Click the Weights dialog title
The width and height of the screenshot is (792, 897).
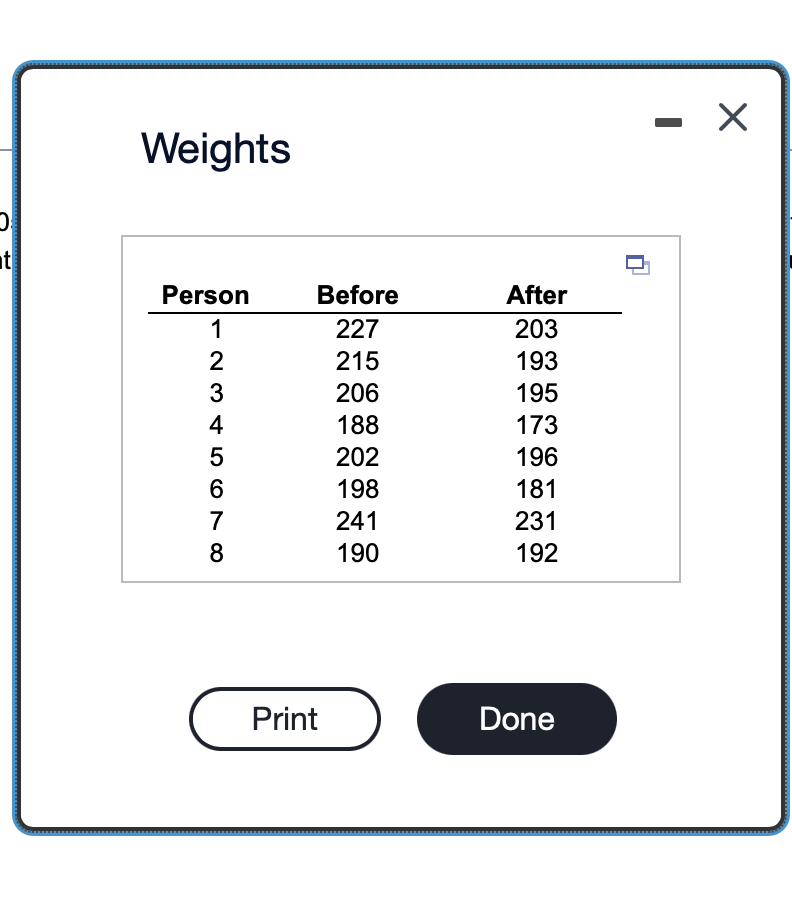pos(215,149)
